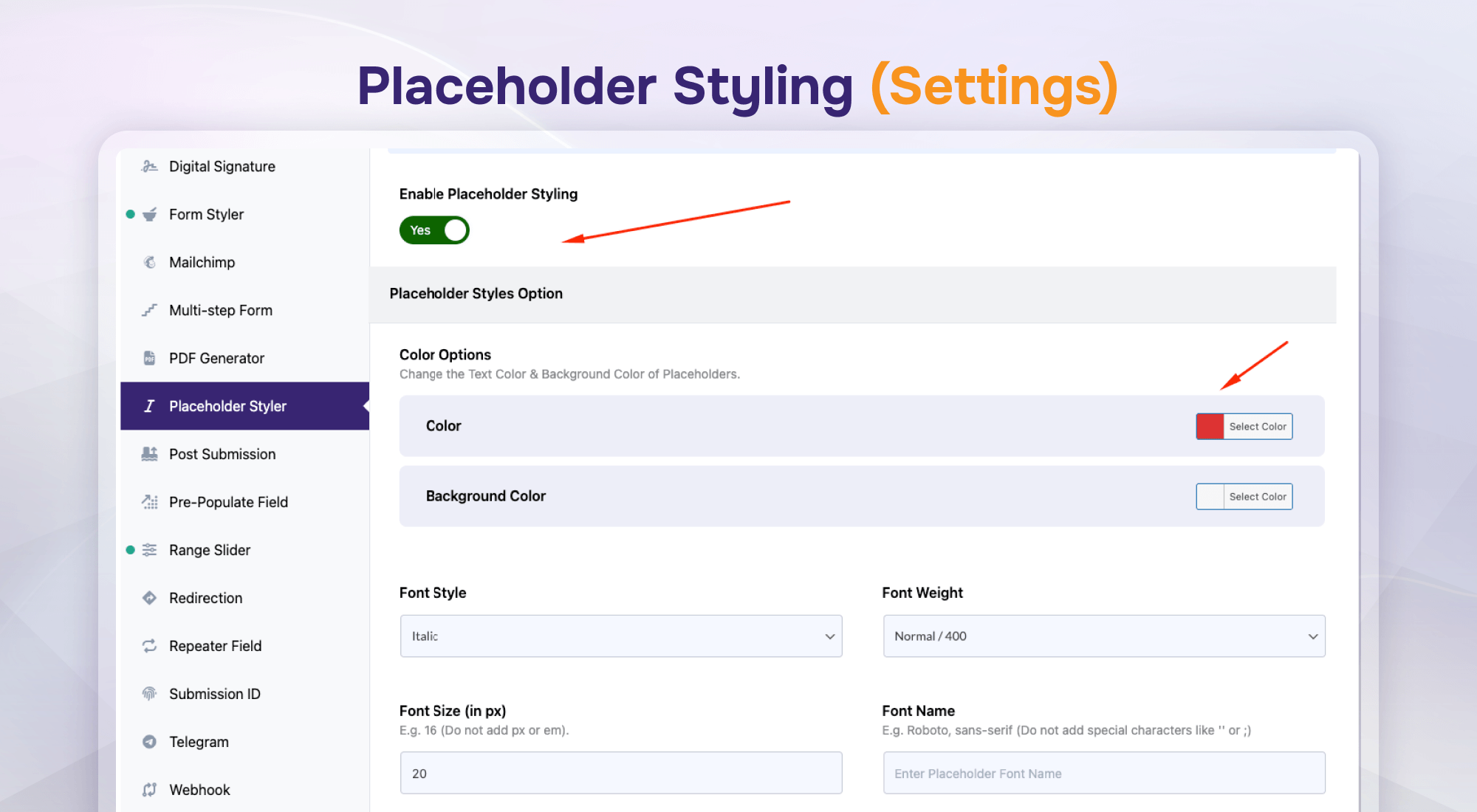1477x812 pixels.
Task: Click the Repeater Field loop icon
Action: coord(149,646)
